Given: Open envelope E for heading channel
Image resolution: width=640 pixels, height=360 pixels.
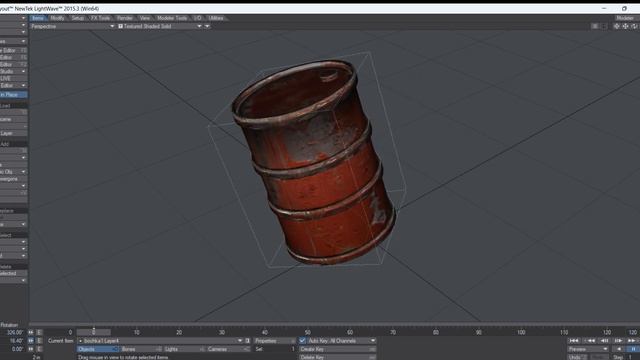Looking at the screenshot, I should pyautogui.click(x=39, y=333).
